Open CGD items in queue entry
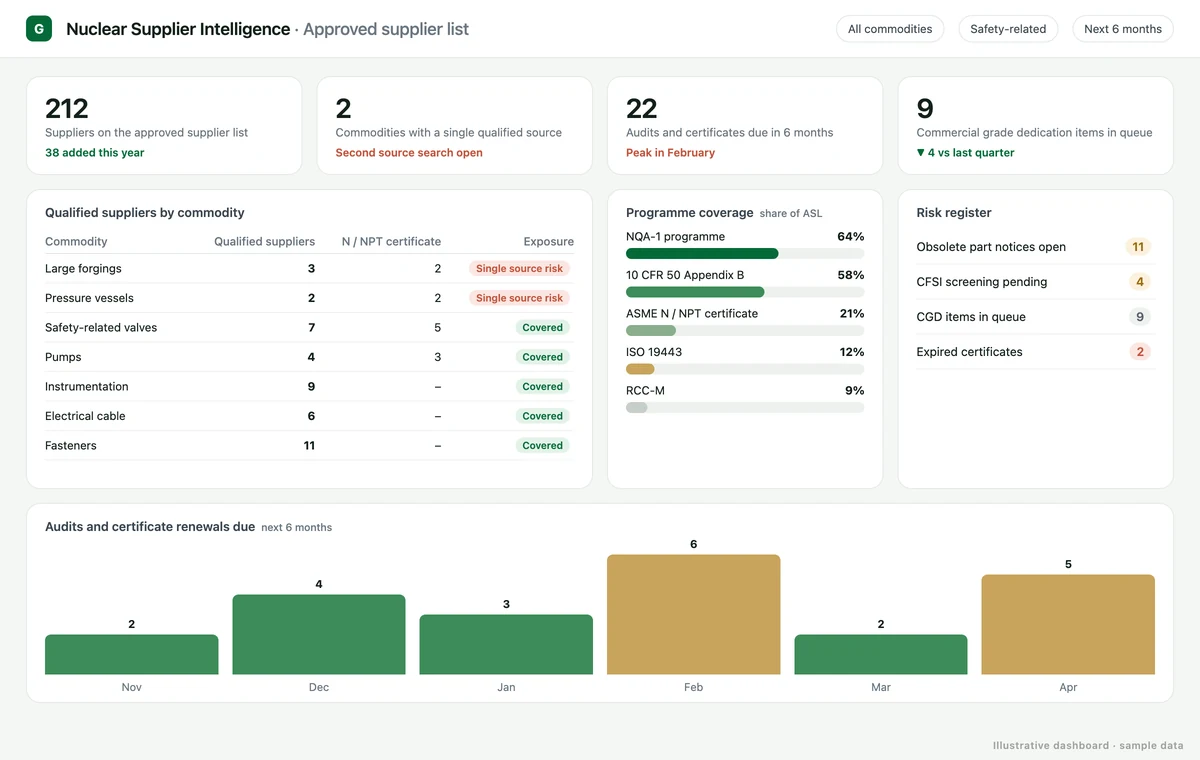 click(x=1036, y=317)
